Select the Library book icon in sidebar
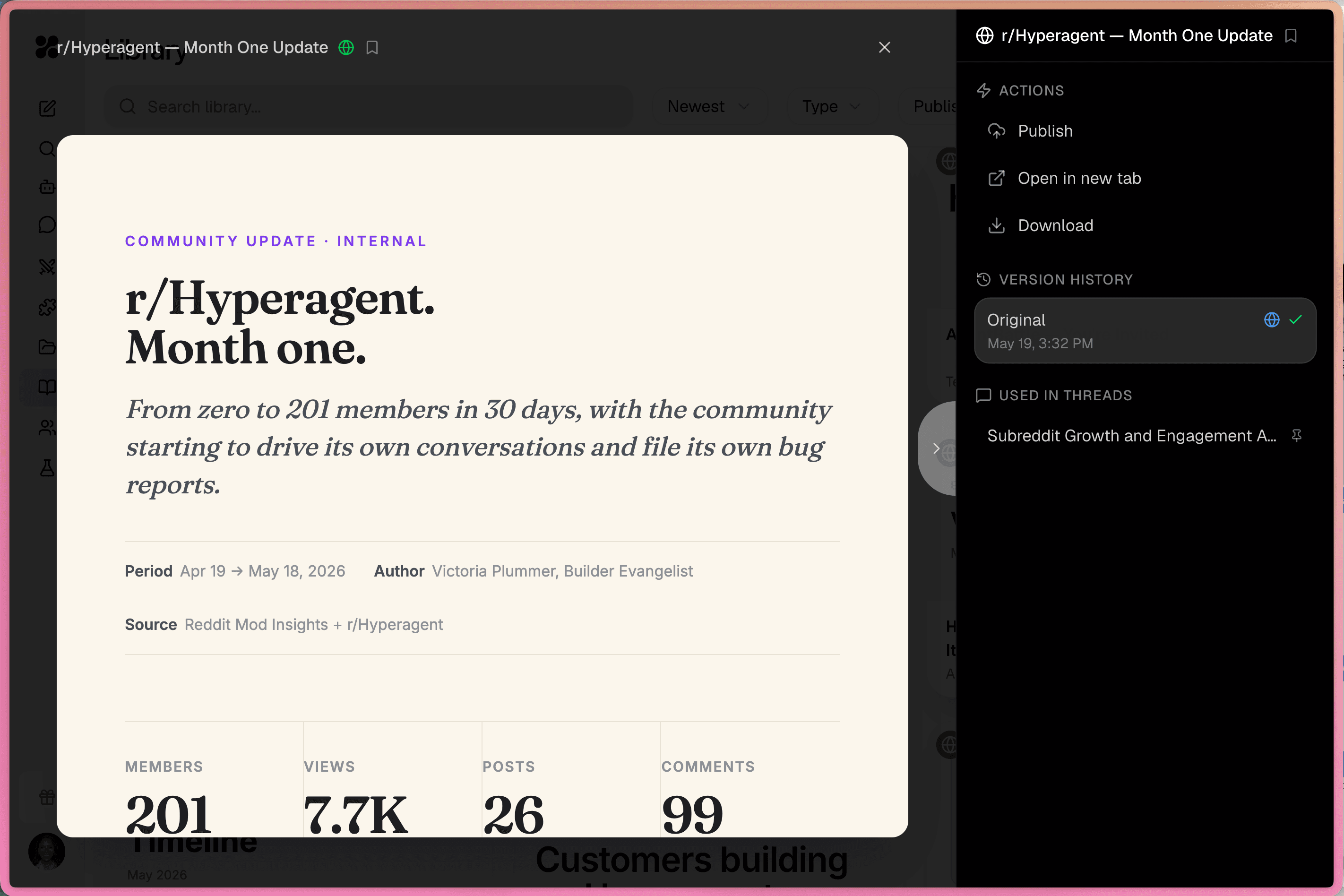The width and height of the screenshot is (1344, 896). point(47,388)
